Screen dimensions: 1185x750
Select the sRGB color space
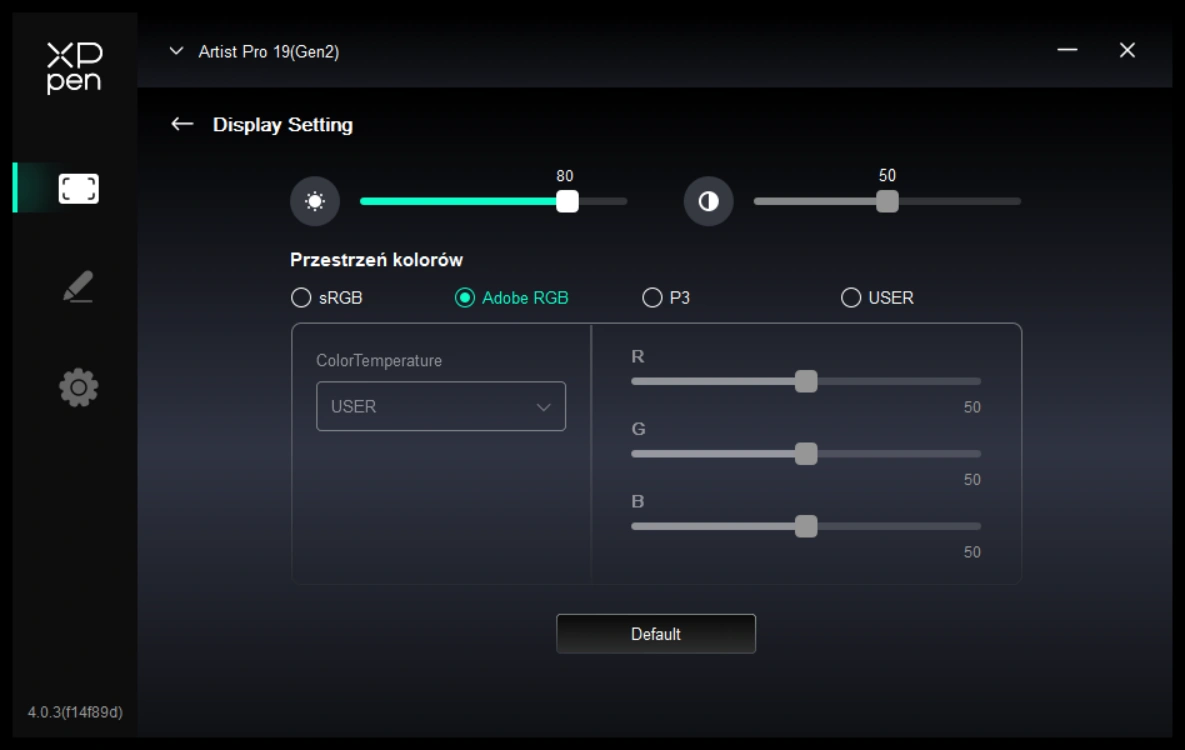coord(301,298)
